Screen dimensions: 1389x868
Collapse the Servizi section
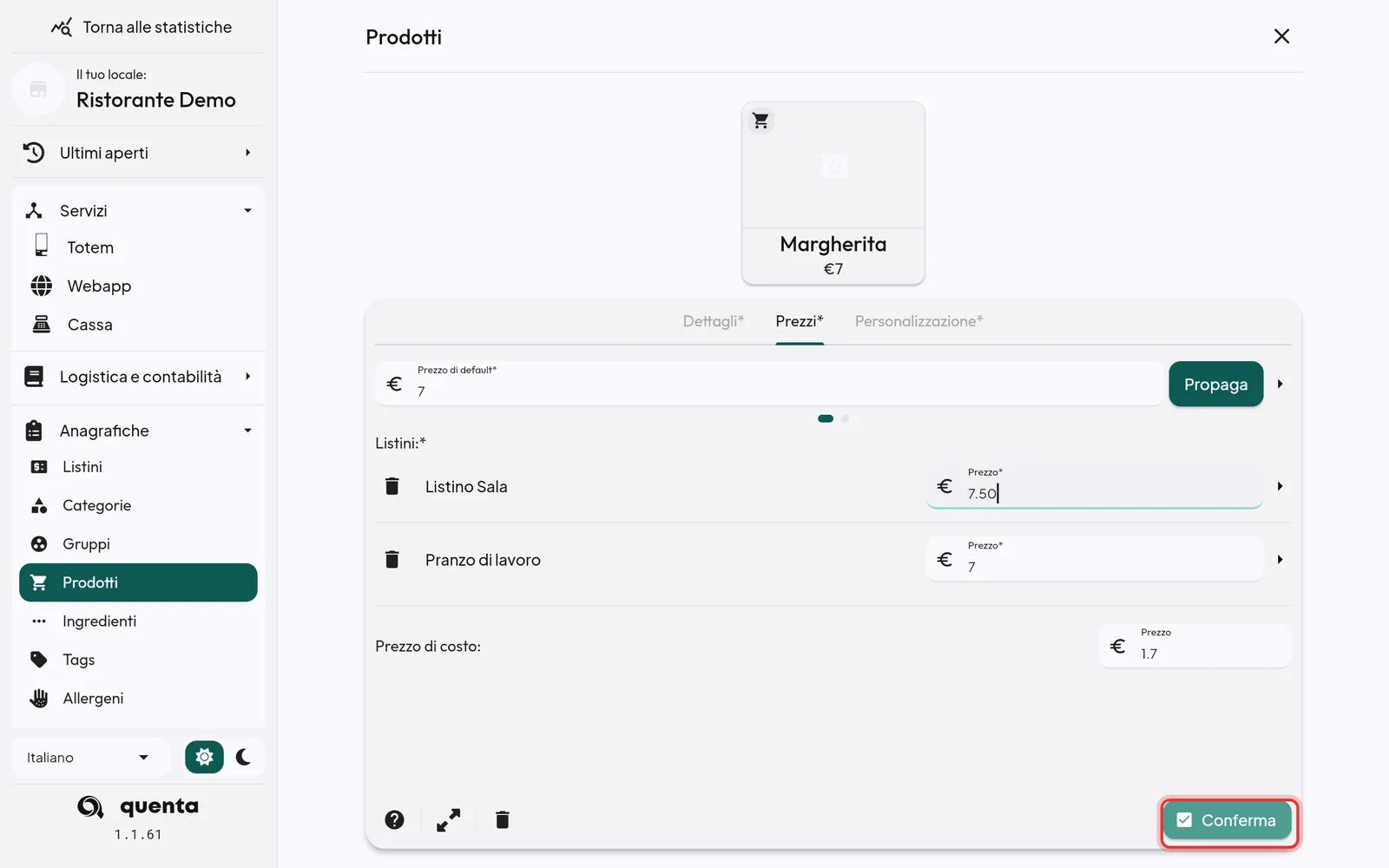(247, 211)
